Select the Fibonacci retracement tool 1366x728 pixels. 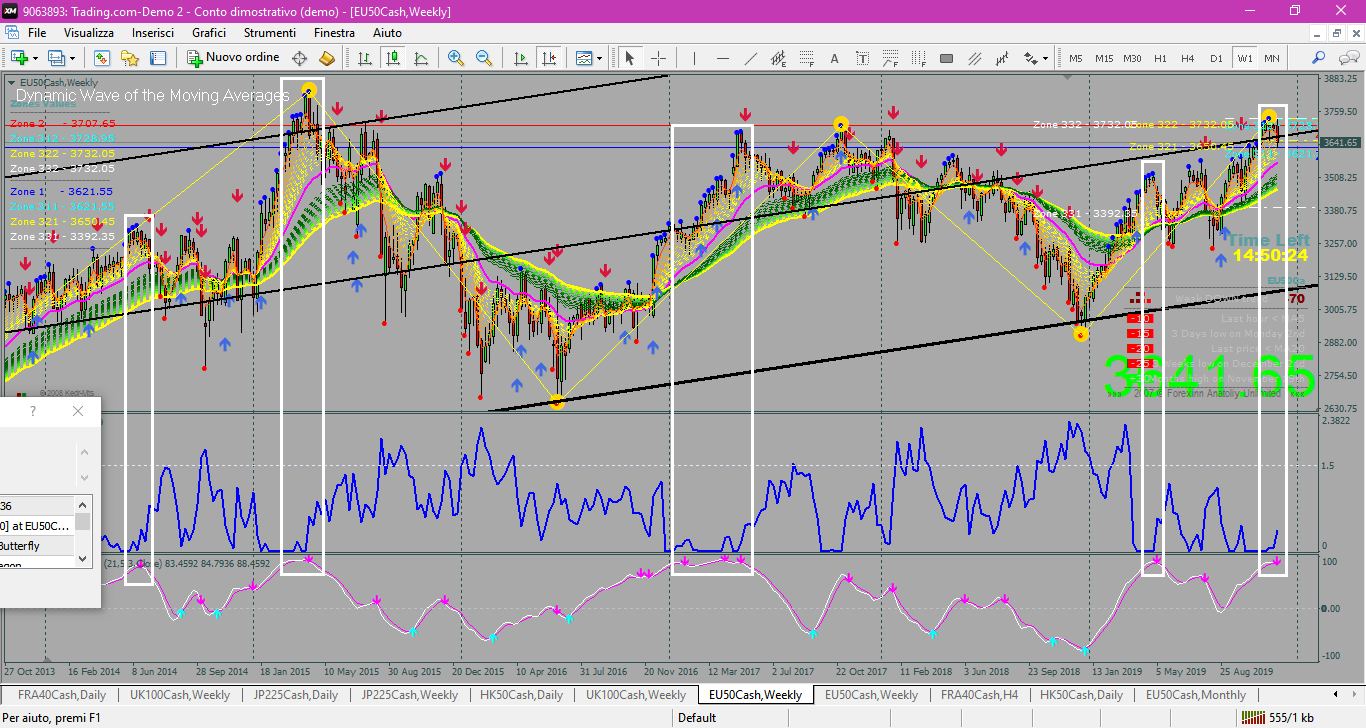pos(806,58)
